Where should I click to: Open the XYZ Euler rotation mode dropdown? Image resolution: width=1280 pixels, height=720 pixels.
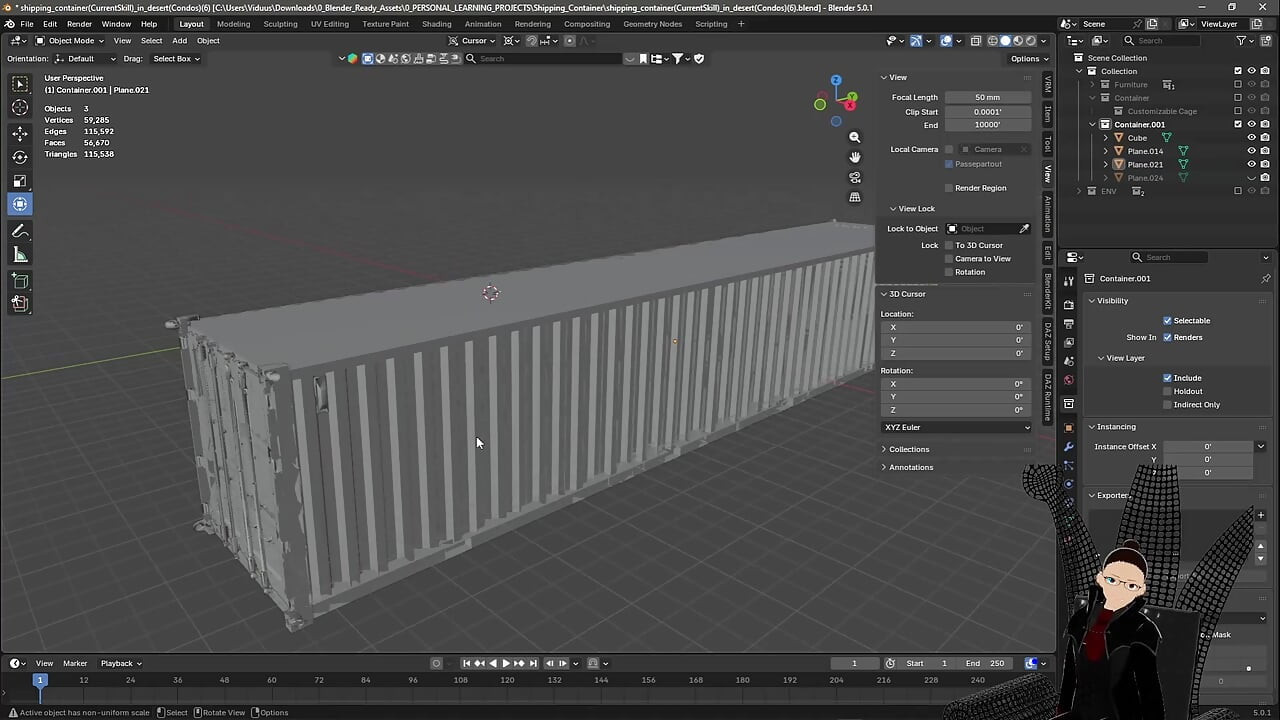coord(957,428)
